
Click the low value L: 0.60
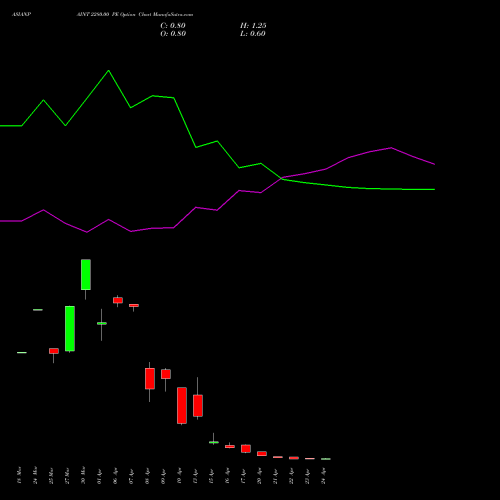click(x=253, y=34)
